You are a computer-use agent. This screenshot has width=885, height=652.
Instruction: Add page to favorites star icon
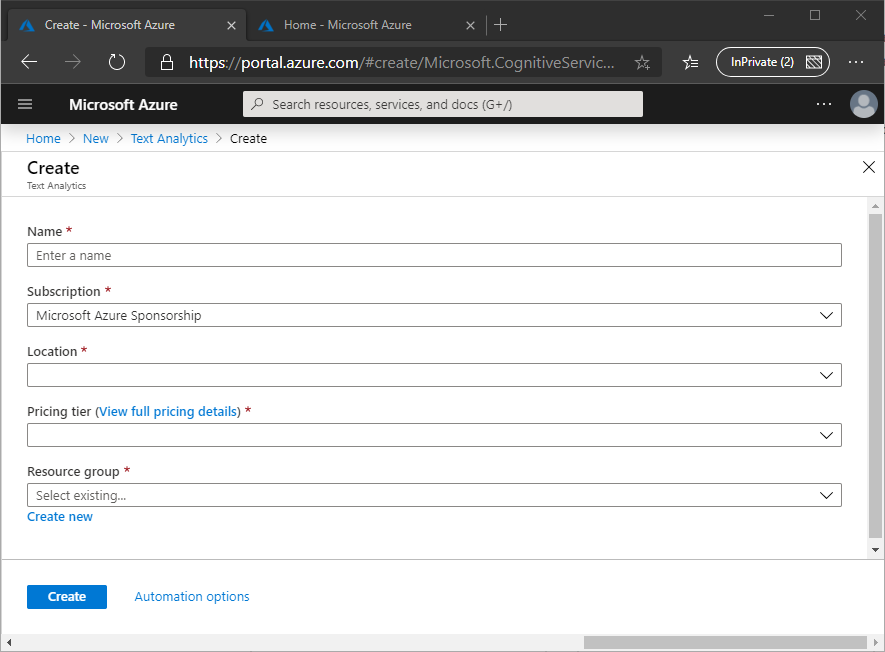[642, 62]
